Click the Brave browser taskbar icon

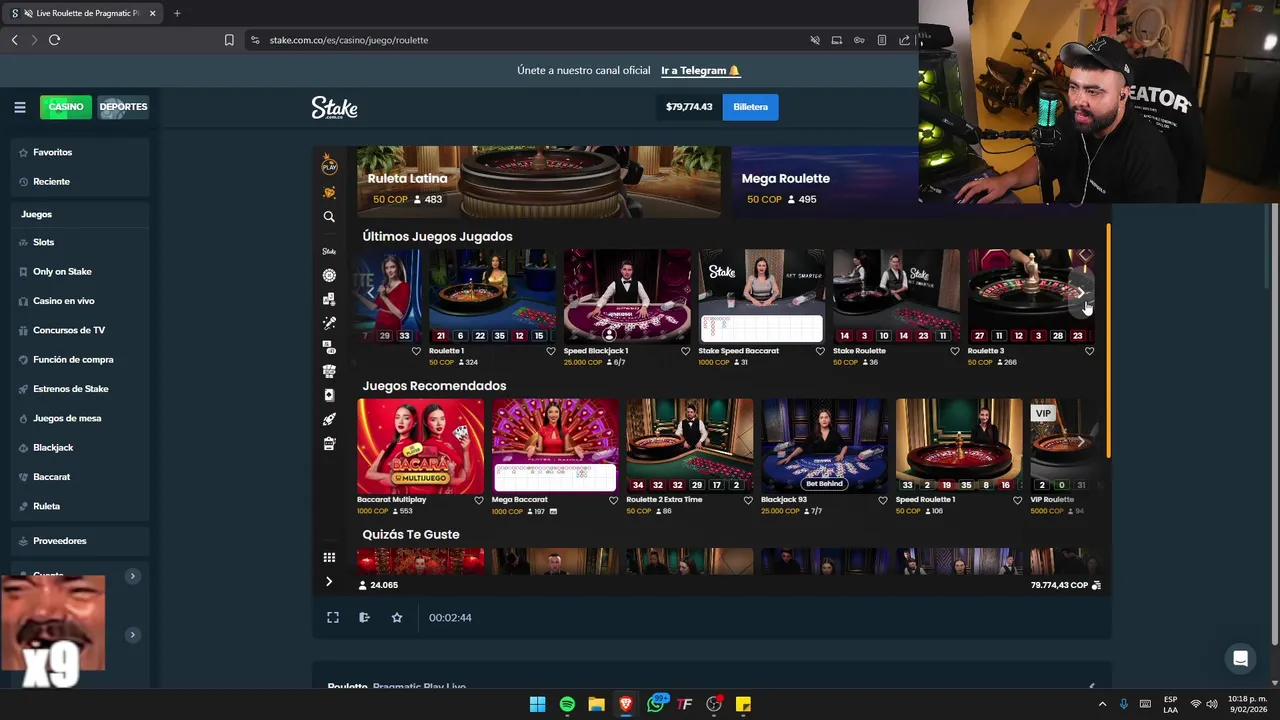point(625,704)
